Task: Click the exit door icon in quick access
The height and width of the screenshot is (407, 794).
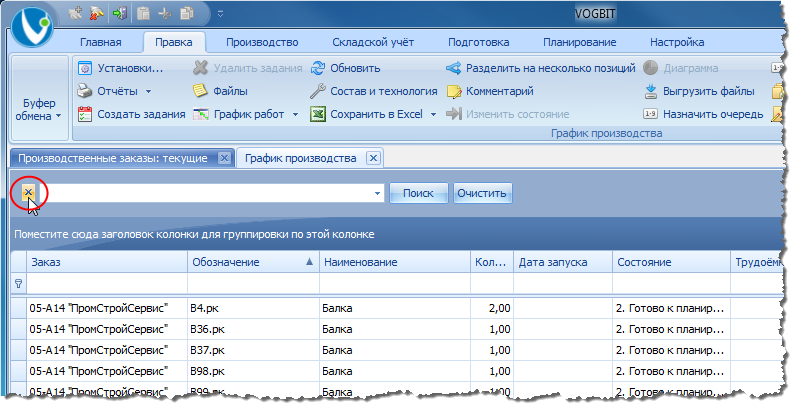Action: click(120, 13)
